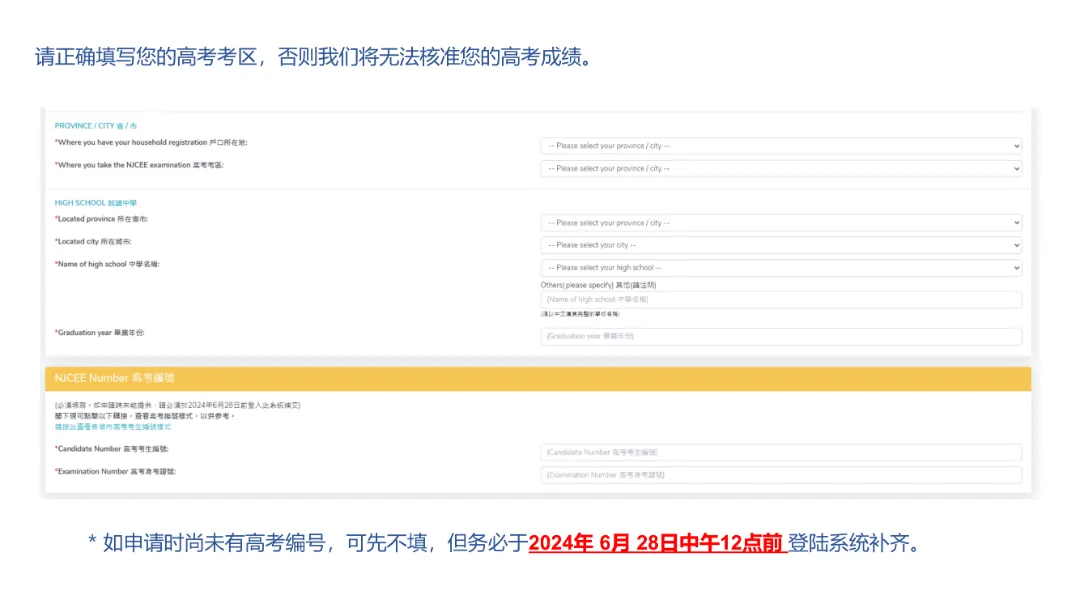This screenshot has width=1080, height=607.
Task: Open the household registration province dropdown
Action: tap(781, 146)
